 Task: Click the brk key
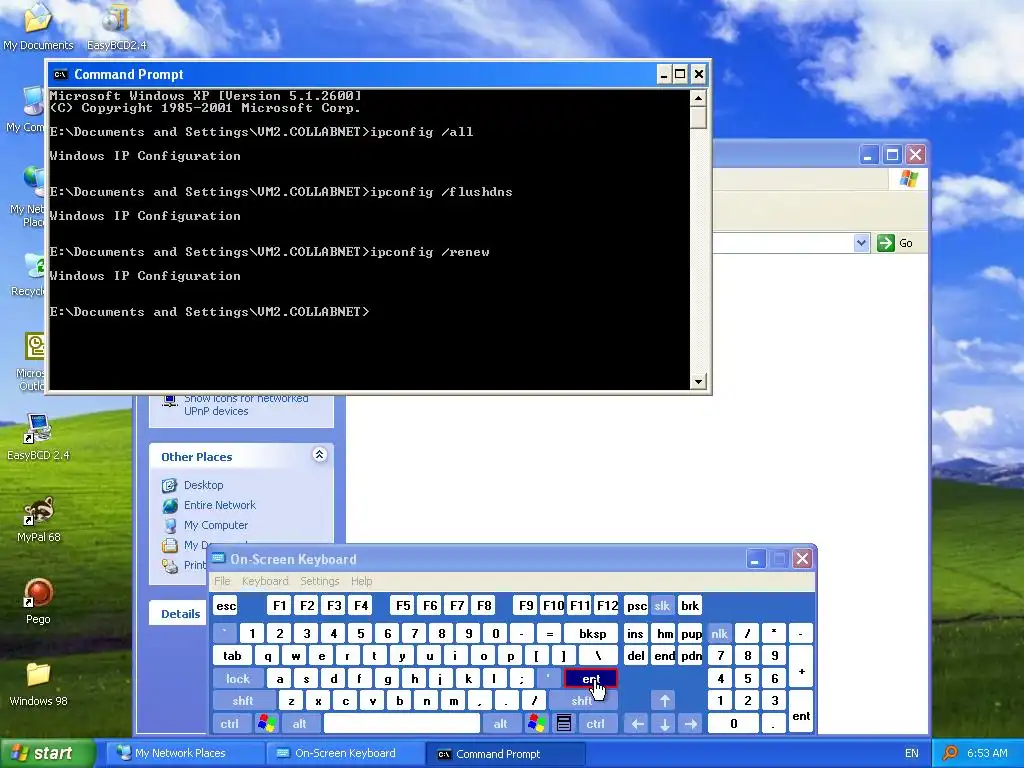pos(690,605)
